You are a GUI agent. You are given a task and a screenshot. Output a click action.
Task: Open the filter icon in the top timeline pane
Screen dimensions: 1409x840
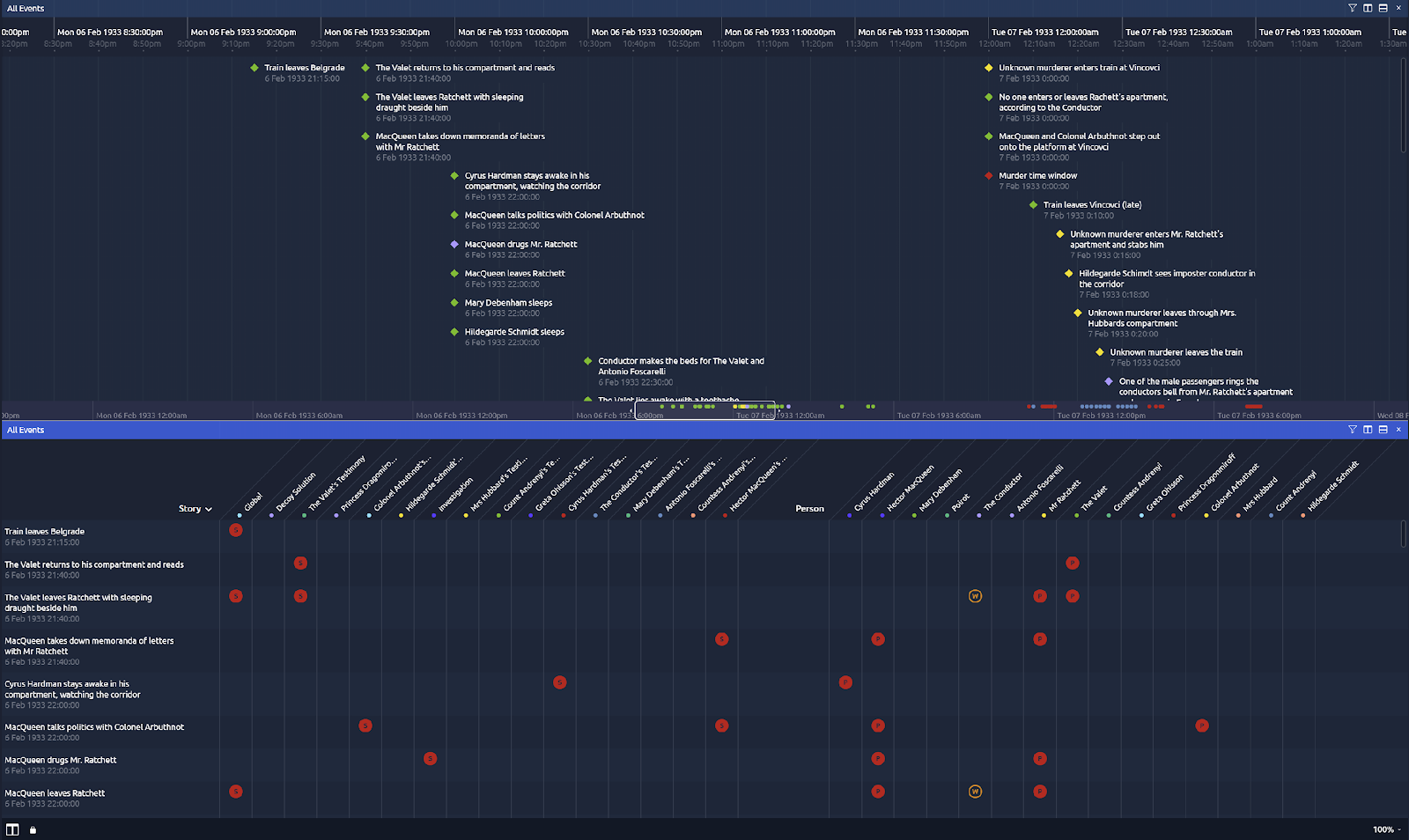click(x=1353, y=8)
